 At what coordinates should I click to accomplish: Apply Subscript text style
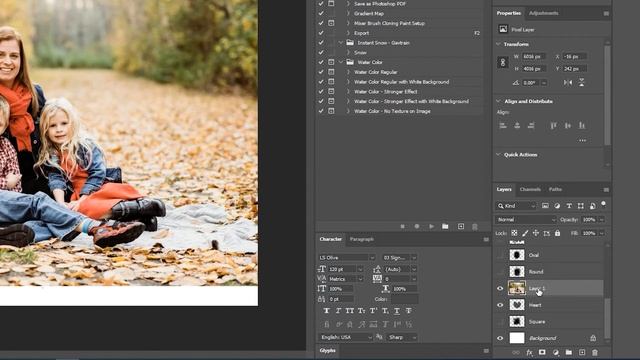[x=385, y=311]
